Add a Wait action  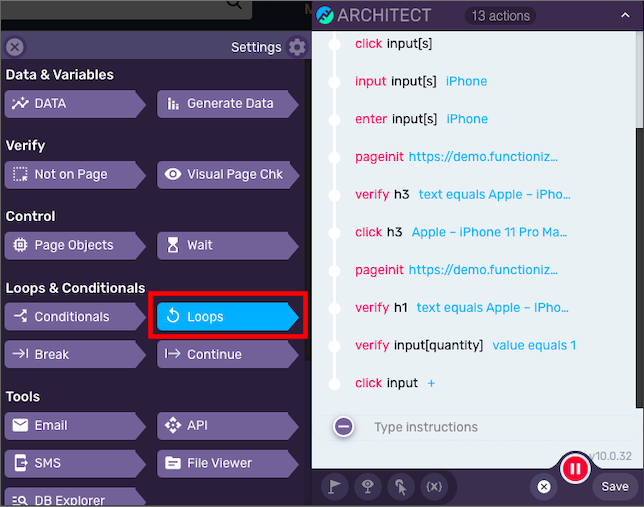[228, 245]
